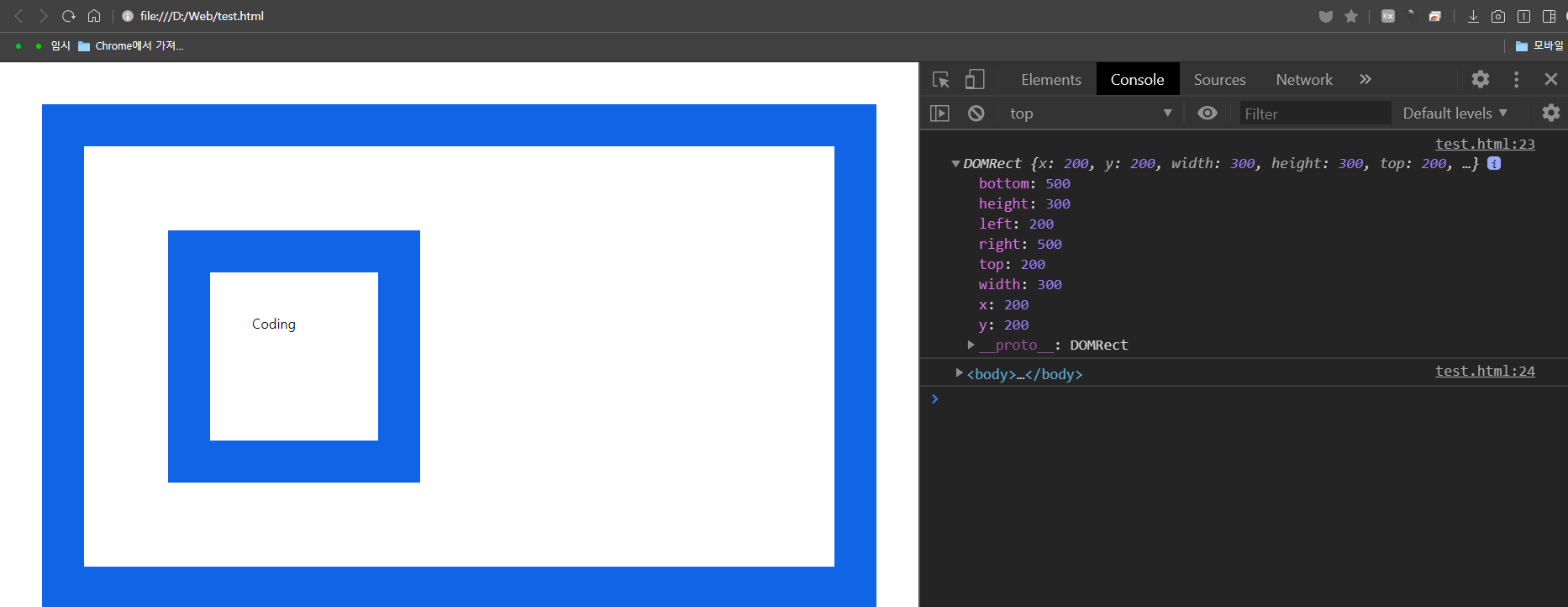This screenshot has height=607, width=1568.
Task: Switch to the Elements tab
Action: point(1051,79)
